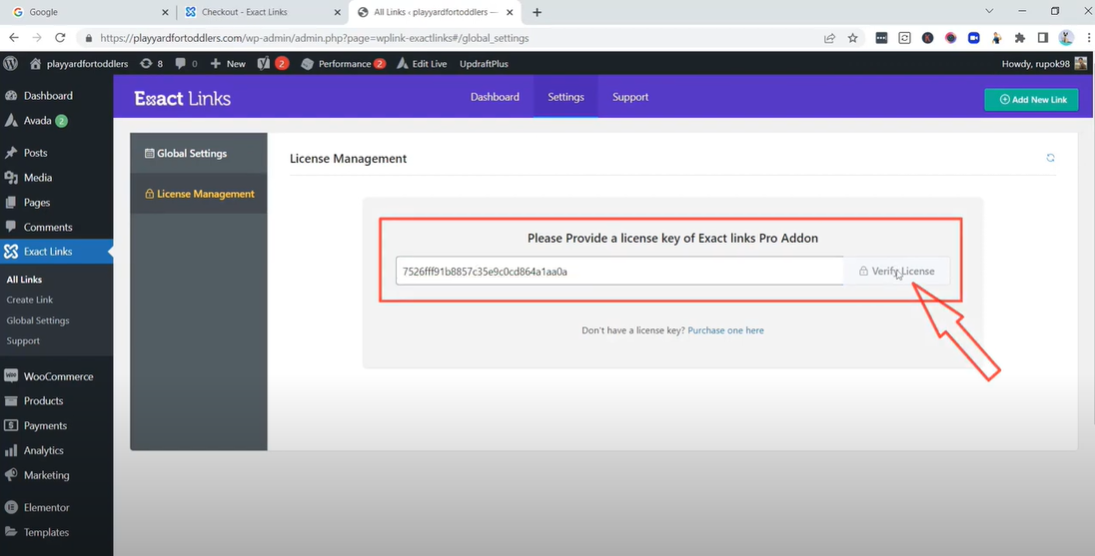Open Global Settings submenu in sidebar
The width and height of the screenshot is (1095, 556).
(x=38, y=321)
